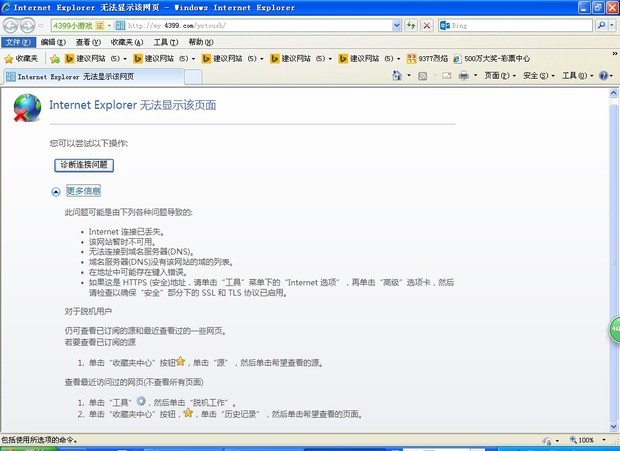Click the star icon after 收藏夹中心 按钮 in step 1
The image size is (620, 451).
180,361
